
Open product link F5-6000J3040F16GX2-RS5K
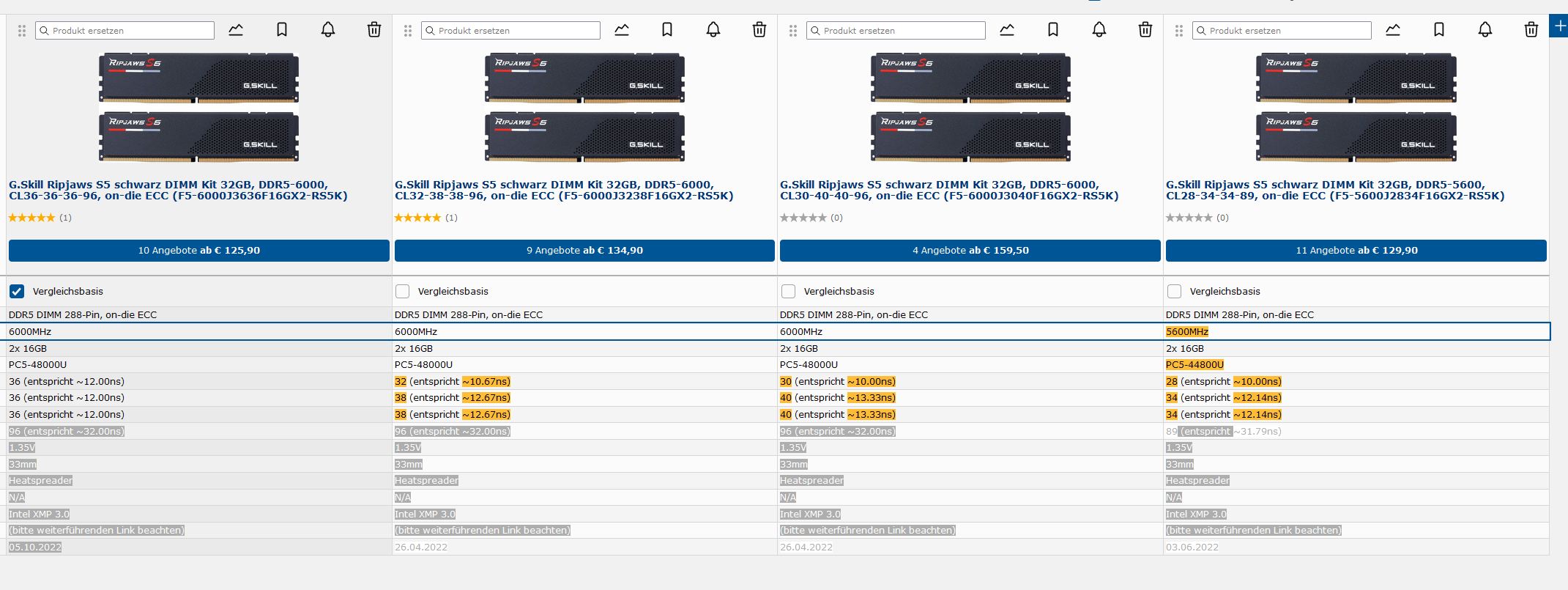(949, 191)
